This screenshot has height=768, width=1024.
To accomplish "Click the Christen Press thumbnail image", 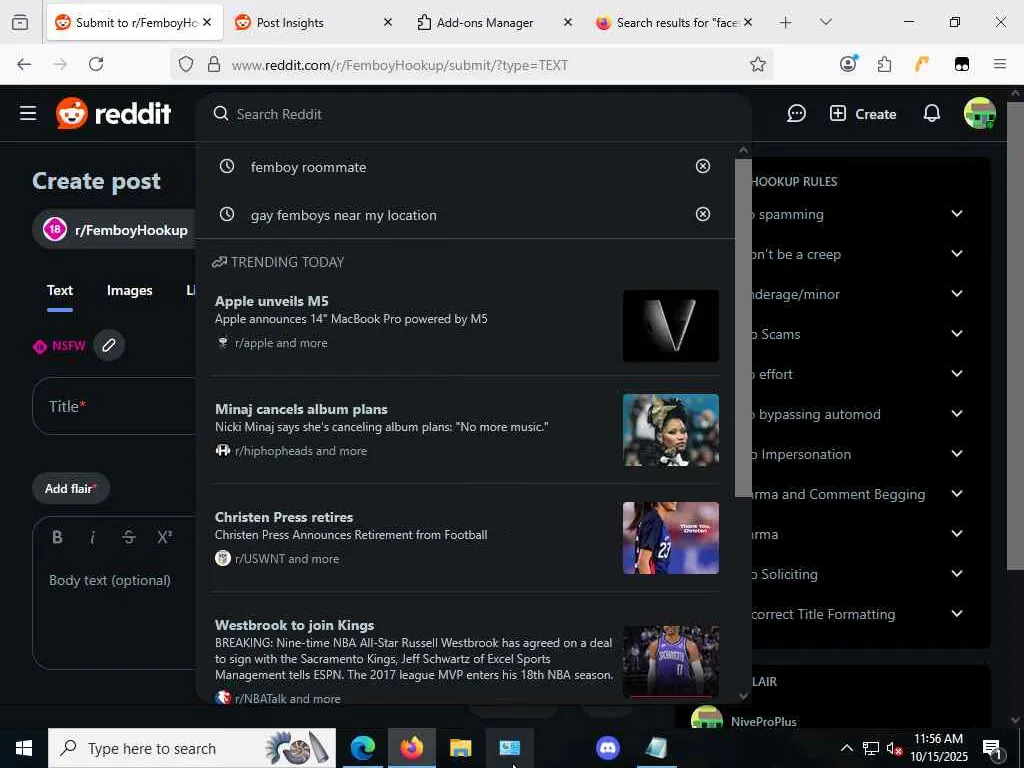I will click(671, 538).
